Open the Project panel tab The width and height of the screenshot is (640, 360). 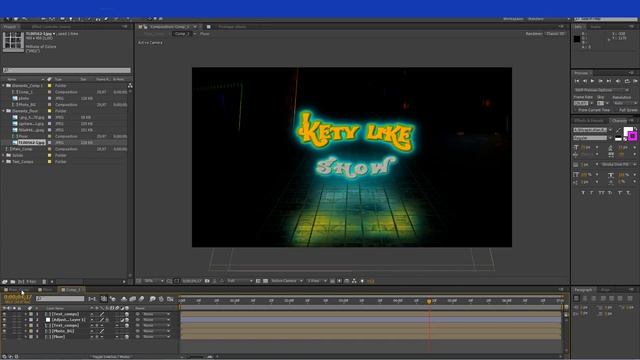tap(9, 27)
